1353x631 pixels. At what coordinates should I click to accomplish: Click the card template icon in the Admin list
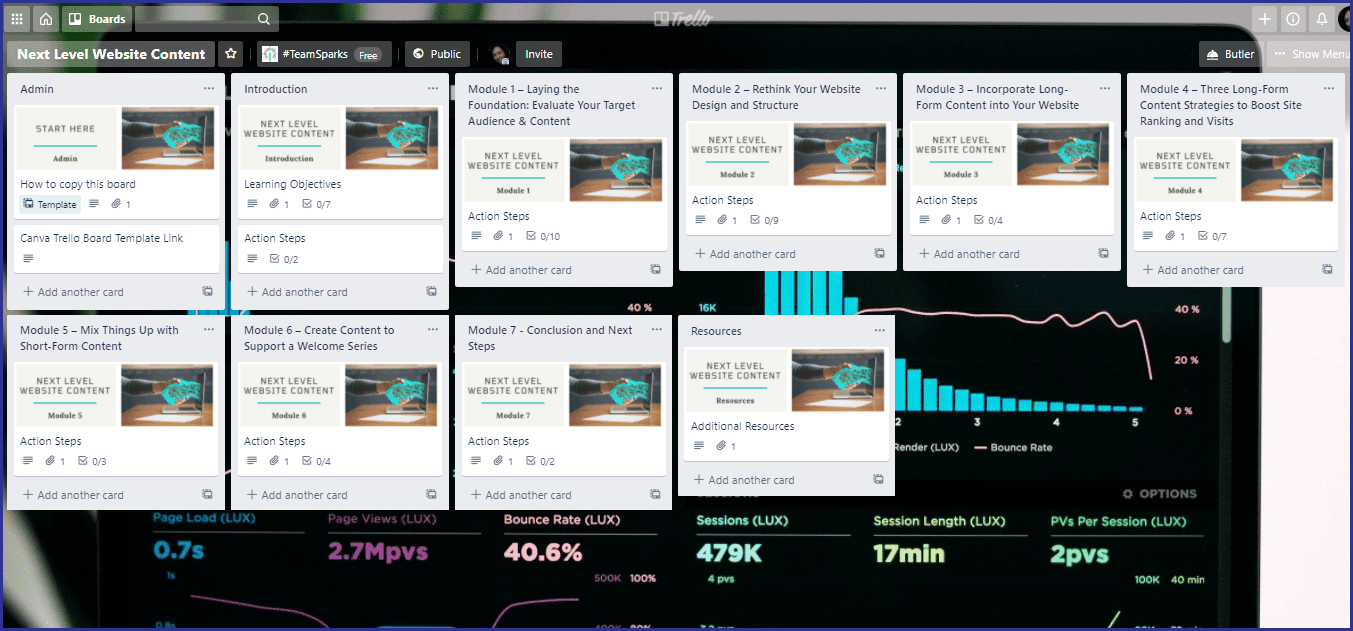pyautogui.click(x=207, y=292)
